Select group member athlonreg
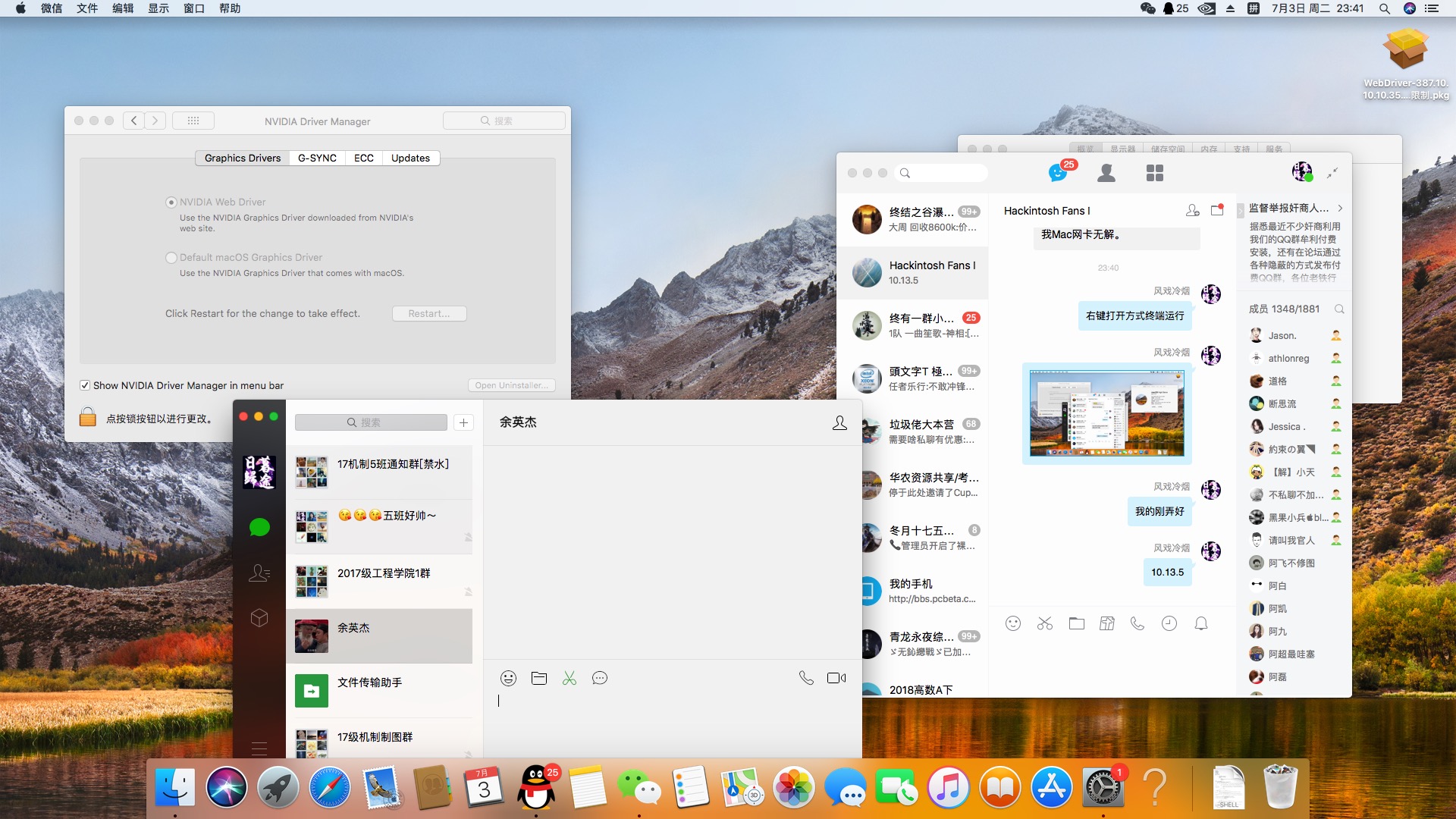Screen dimensions: 1456x819 (x=1294, y=358)
